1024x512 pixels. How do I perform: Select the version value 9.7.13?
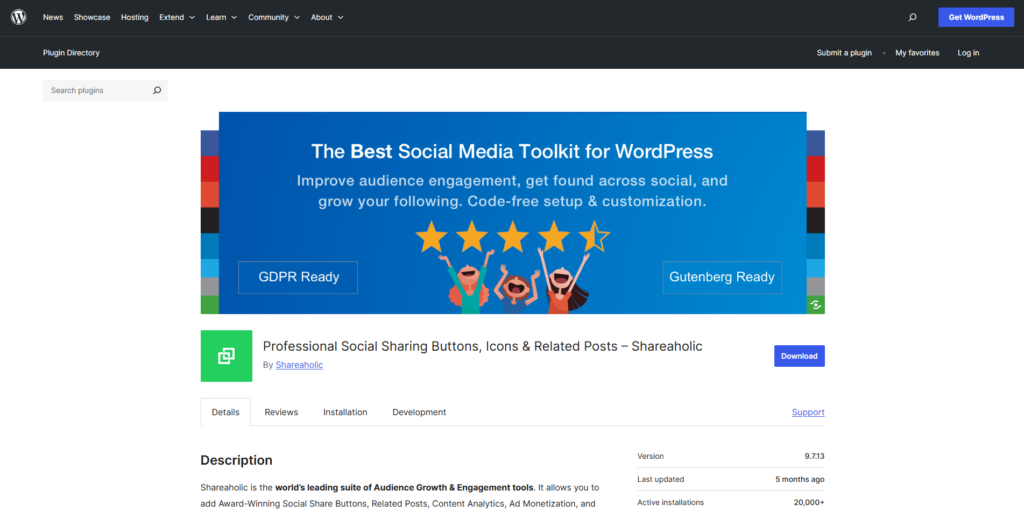click(x=814, y=456)
